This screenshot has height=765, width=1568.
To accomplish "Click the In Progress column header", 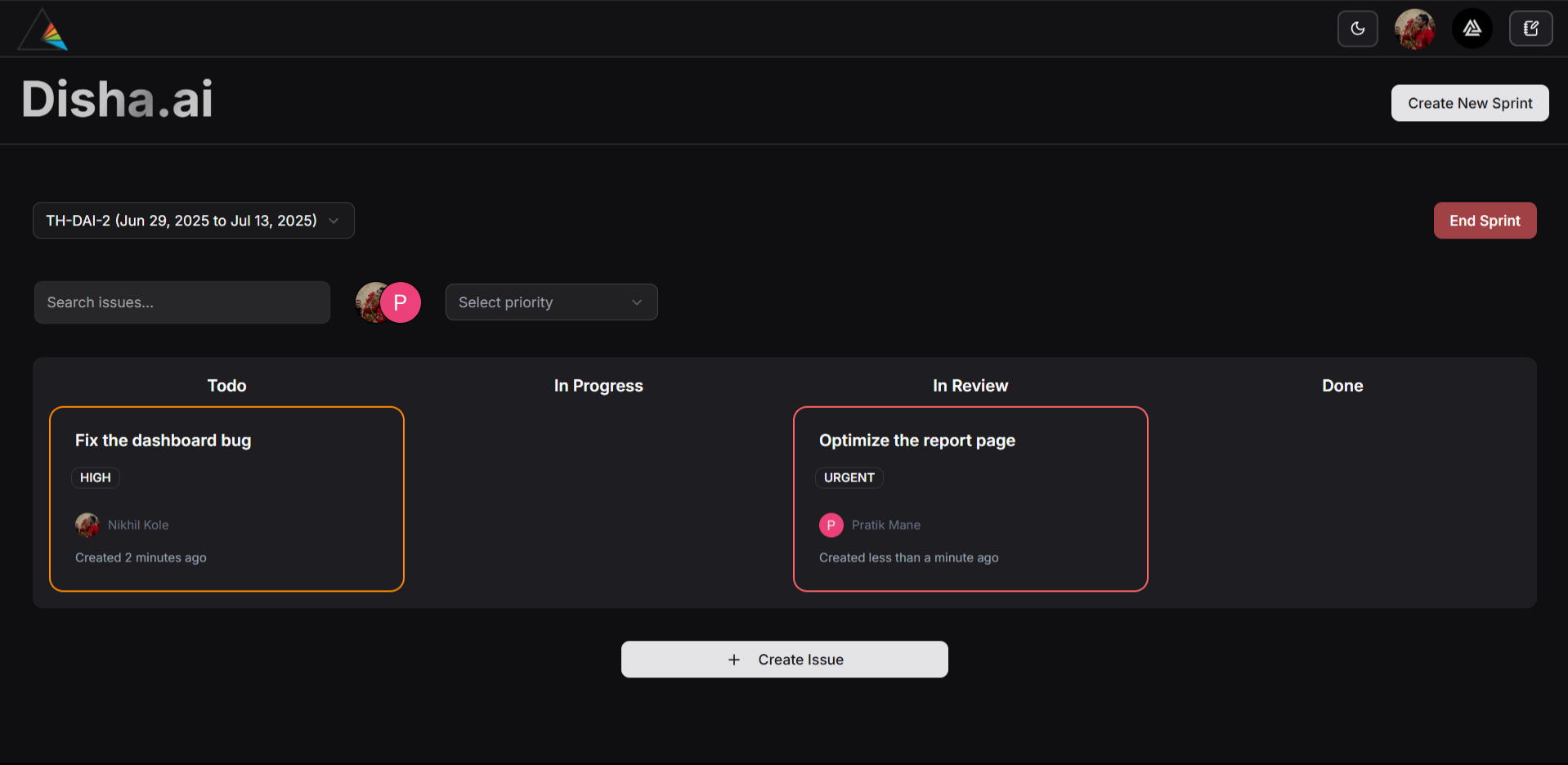I will pos(598,386).
